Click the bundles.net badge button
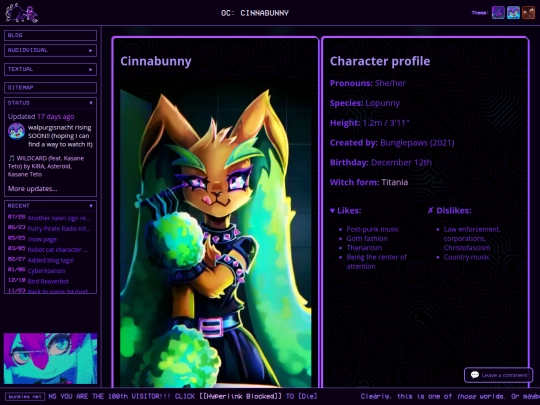 click(x=25, y=397)
